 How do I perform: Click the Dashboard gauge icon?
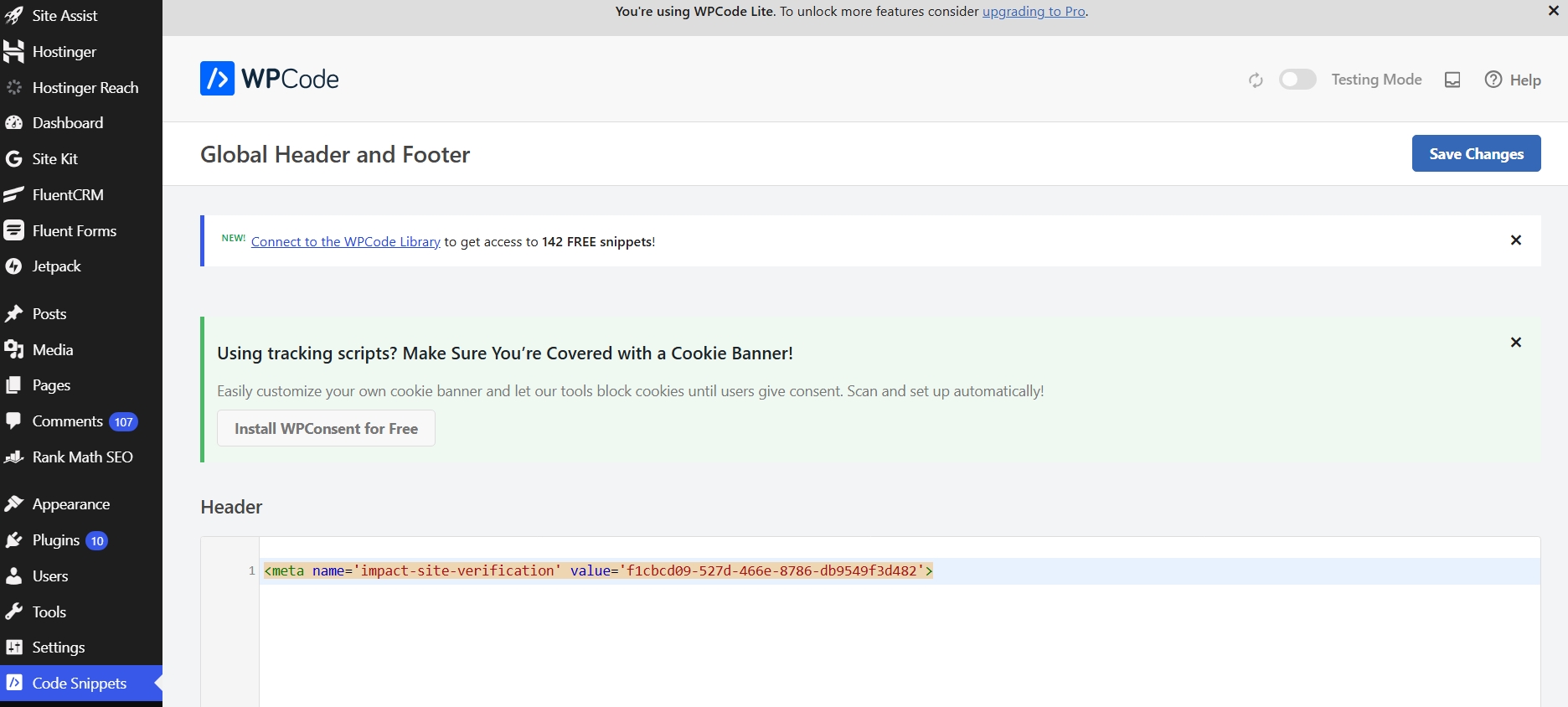(13, 123)
